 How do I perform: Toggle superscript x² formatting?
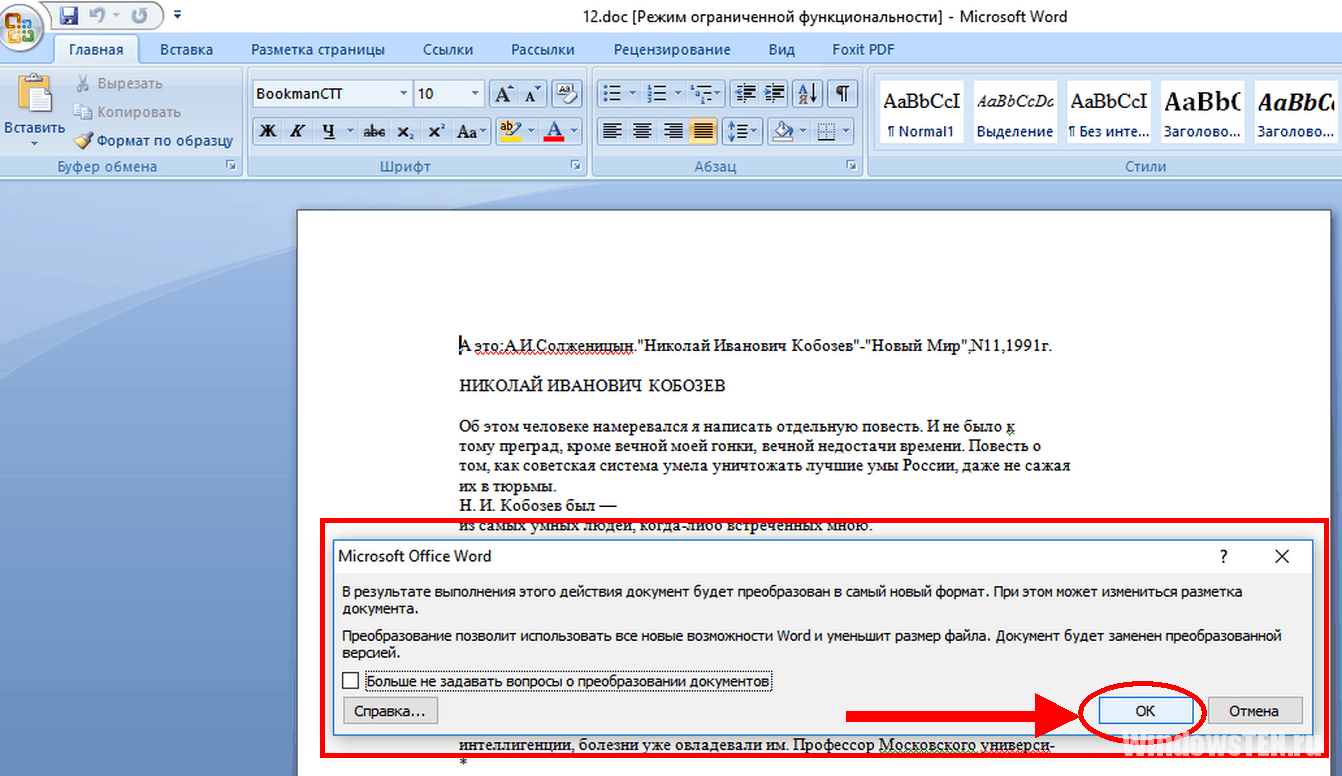pos(436,131)
